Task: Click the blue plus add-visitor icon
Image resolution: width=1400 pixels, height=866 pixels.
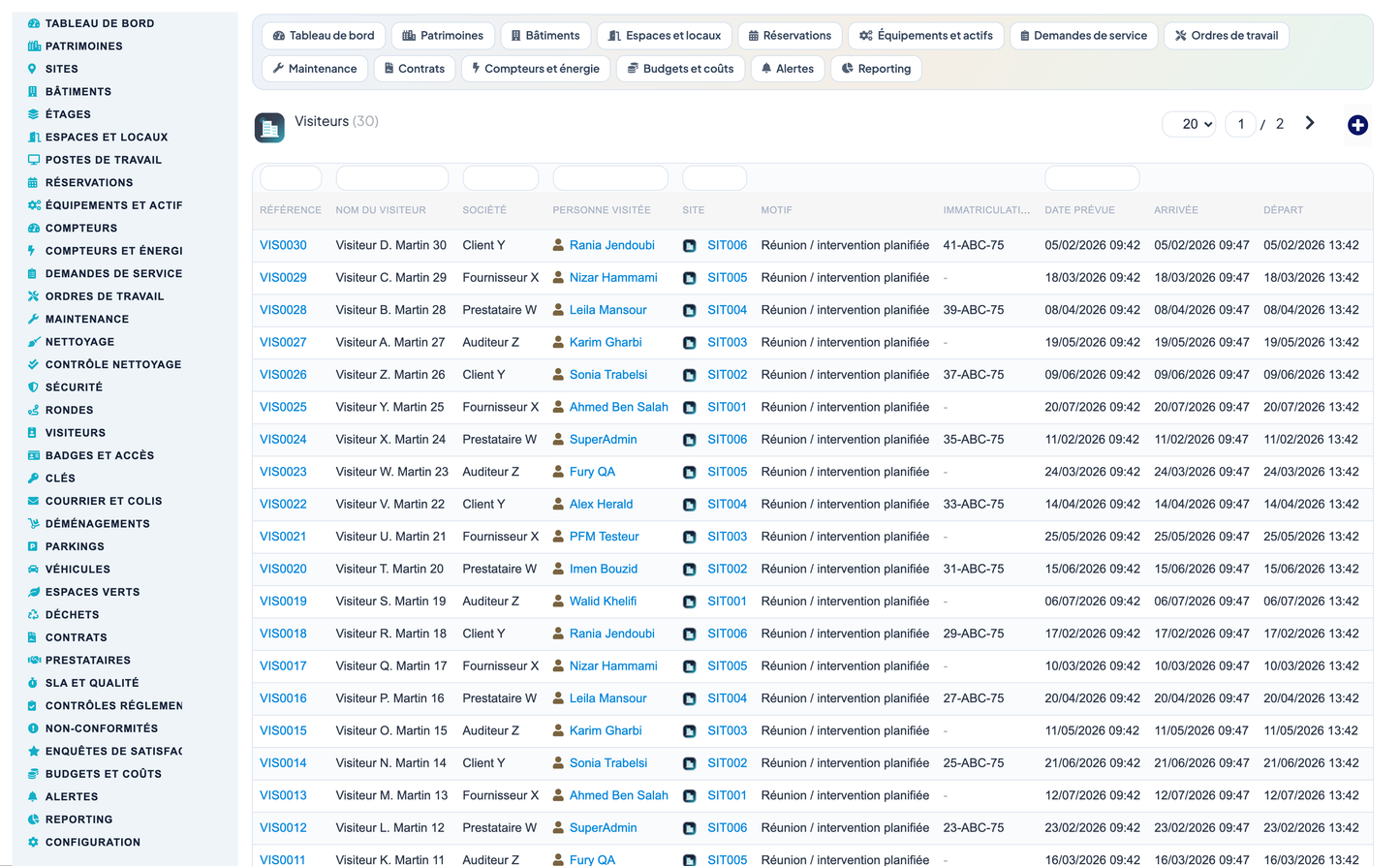Action: pos(1357,125)
